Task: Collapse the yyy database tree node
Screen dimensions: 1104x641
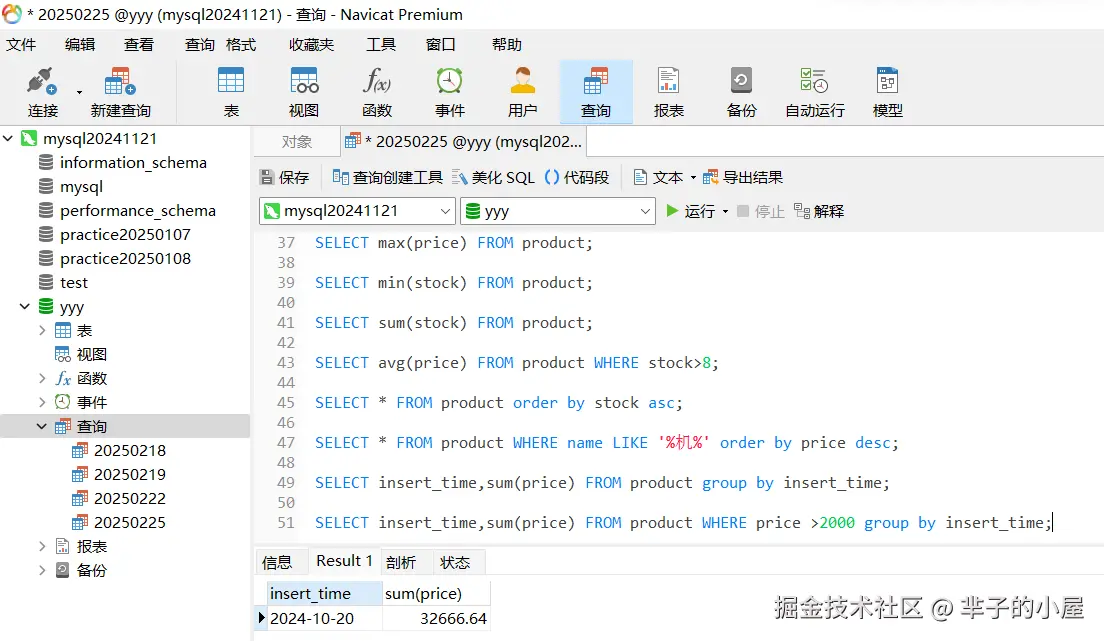Action: [25, 306]
